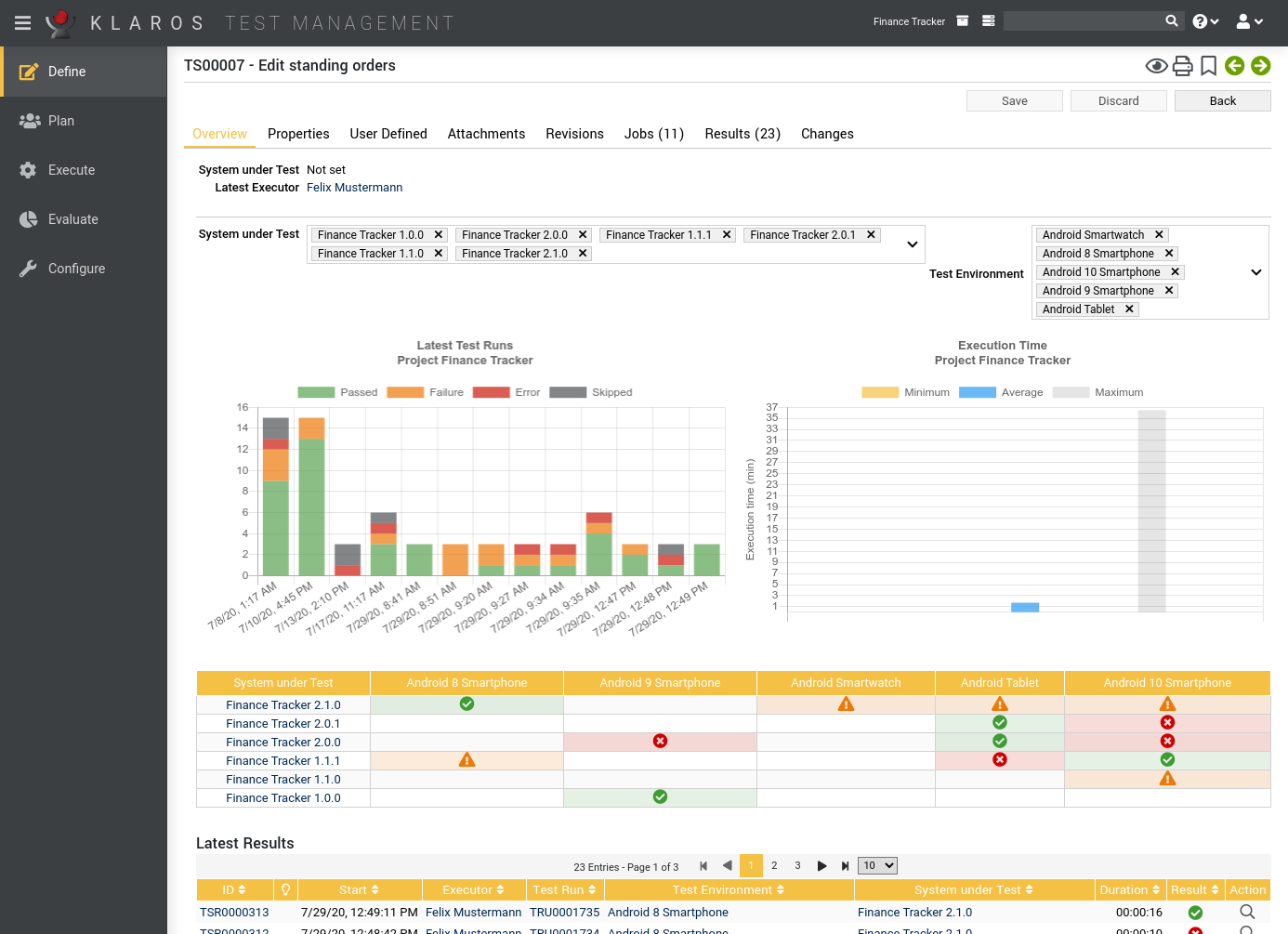The image size is (1288, 934).
Task: Switch to the User Defined tab
Action: [x=388, y=134]
